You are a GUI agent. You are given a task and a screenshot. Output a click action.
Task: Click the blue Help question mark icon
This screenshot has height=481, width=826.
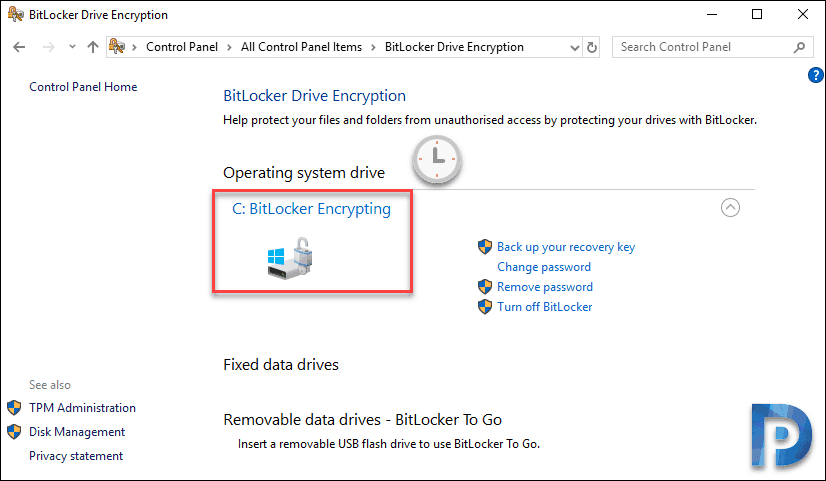pos(815,75)
